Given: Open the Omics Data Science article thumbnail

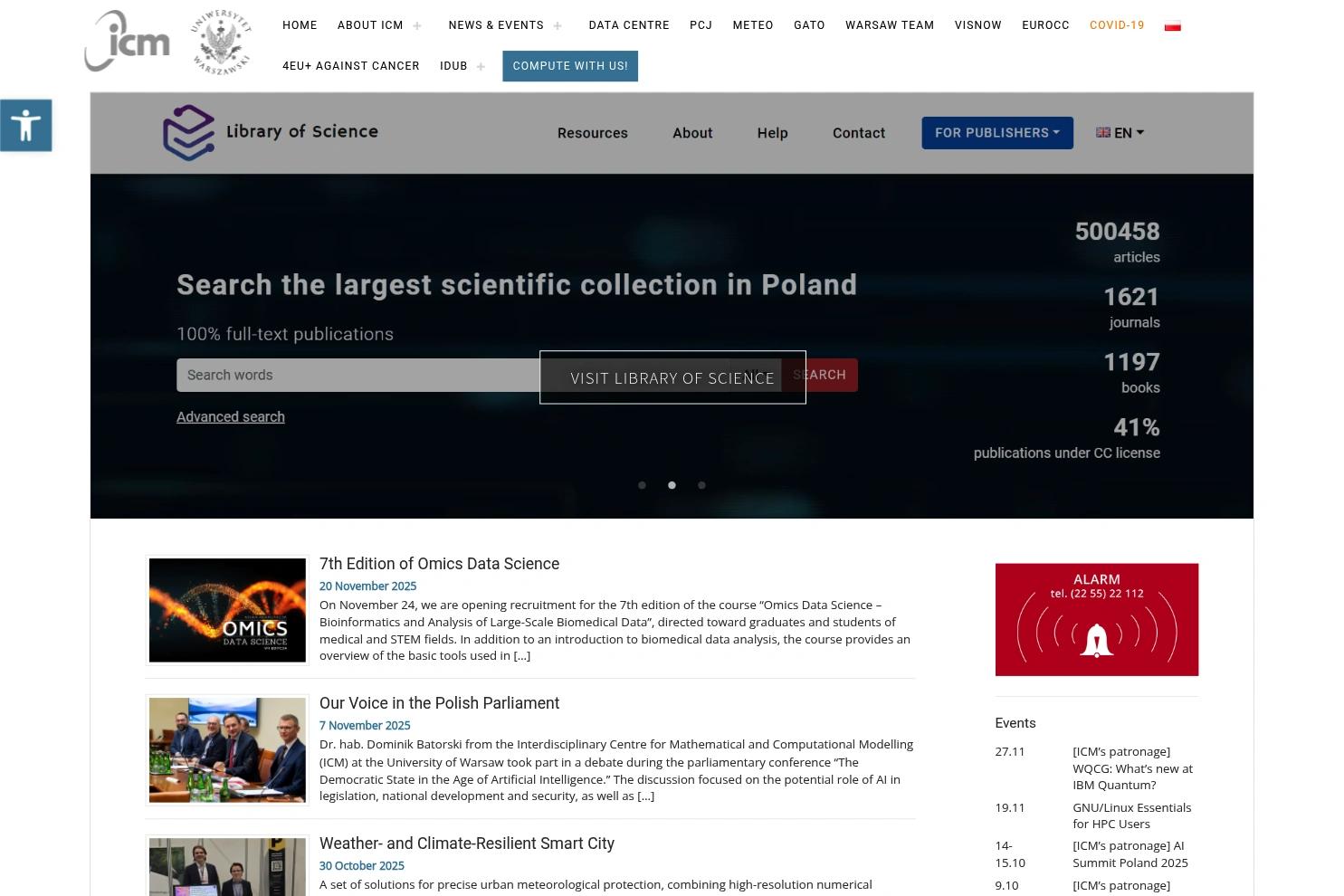Looking at the screenshot, I should coord(226,609).
